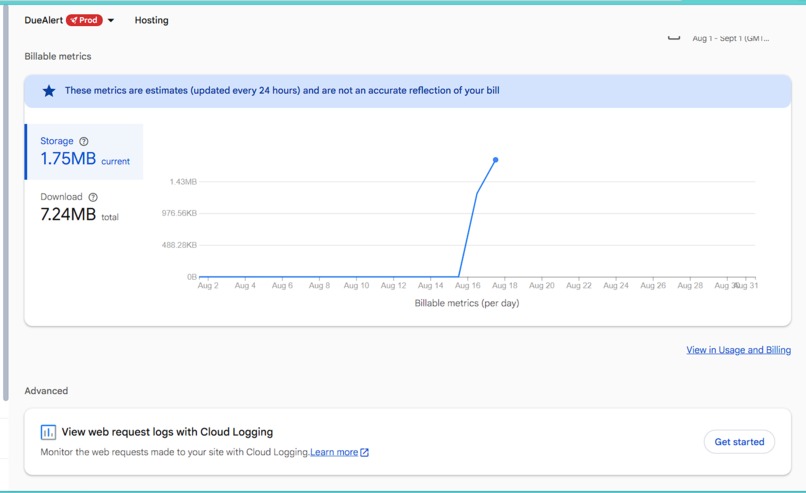Click the Aug 10 axis label
This screenshot has width=806, height=493.
356,285
